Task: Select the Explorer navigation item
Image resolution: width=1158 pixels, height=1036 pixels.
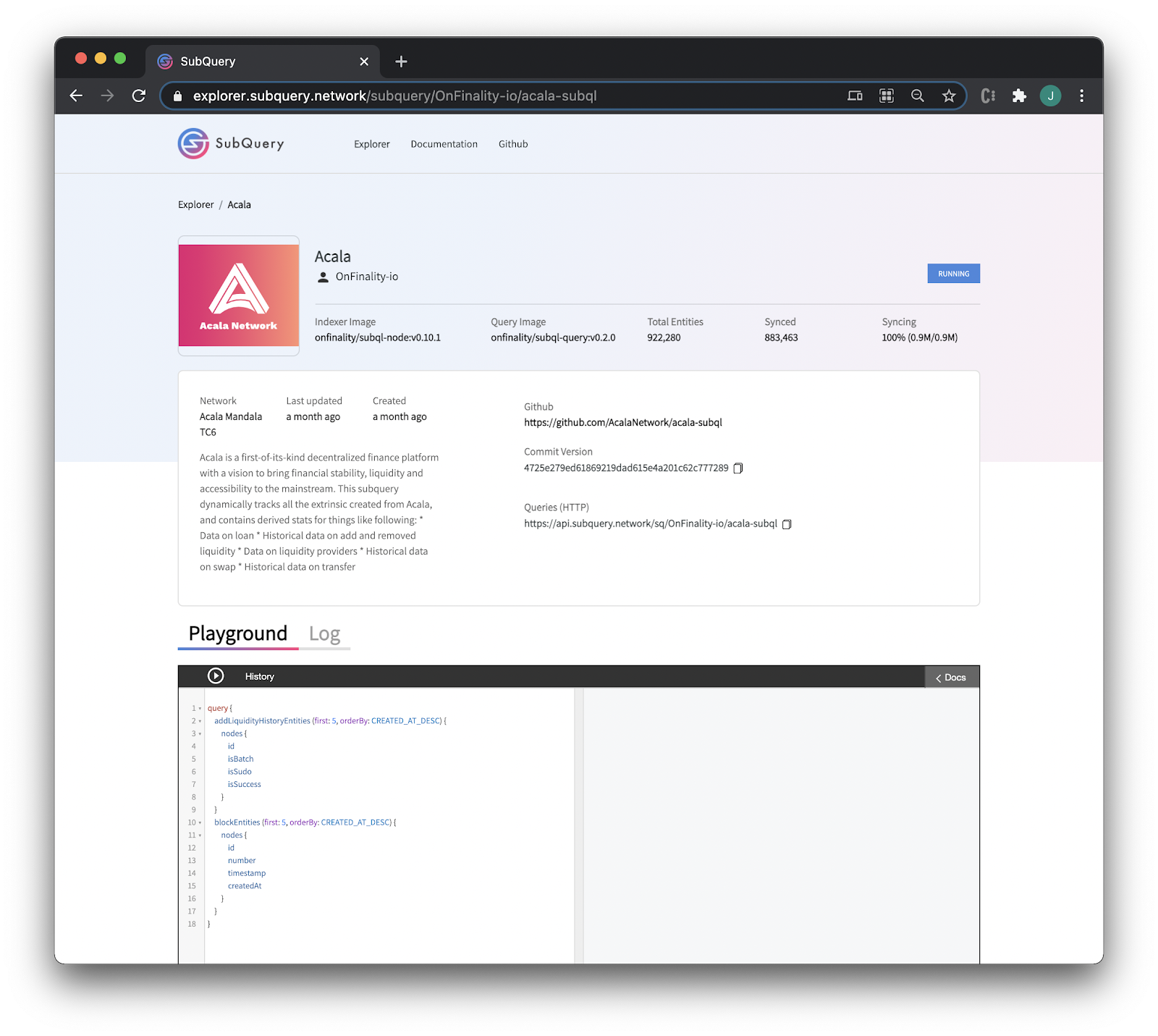Action: click(x=371, y=144)
